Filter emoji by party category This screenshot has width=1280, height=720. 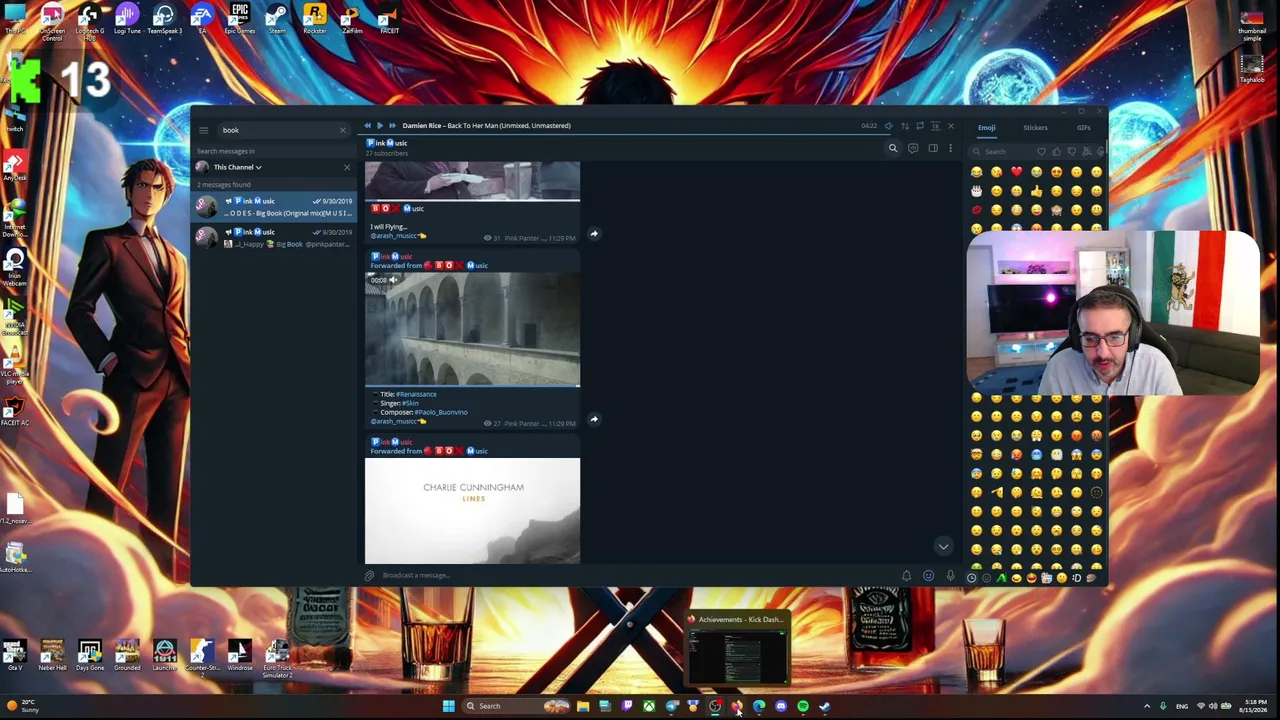(x=1086, y=151)
